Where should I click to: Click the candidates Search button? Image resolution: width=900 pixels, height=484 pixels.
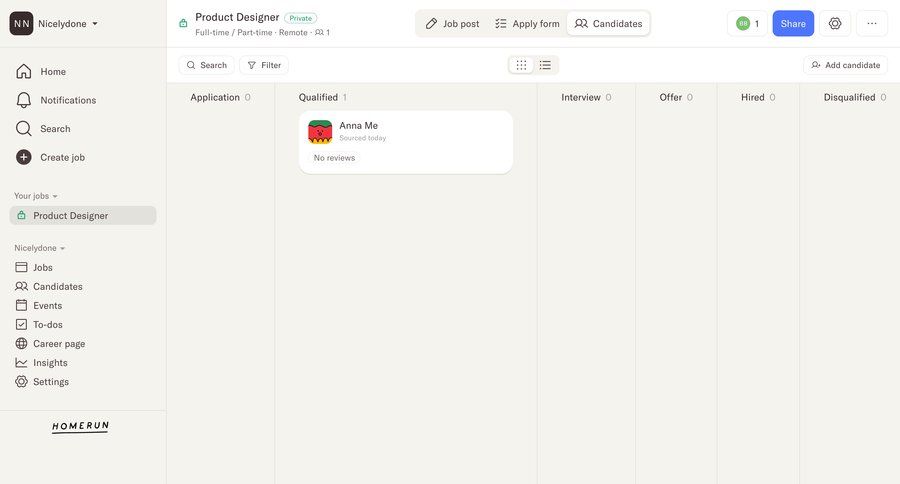(x=207, y=65)
